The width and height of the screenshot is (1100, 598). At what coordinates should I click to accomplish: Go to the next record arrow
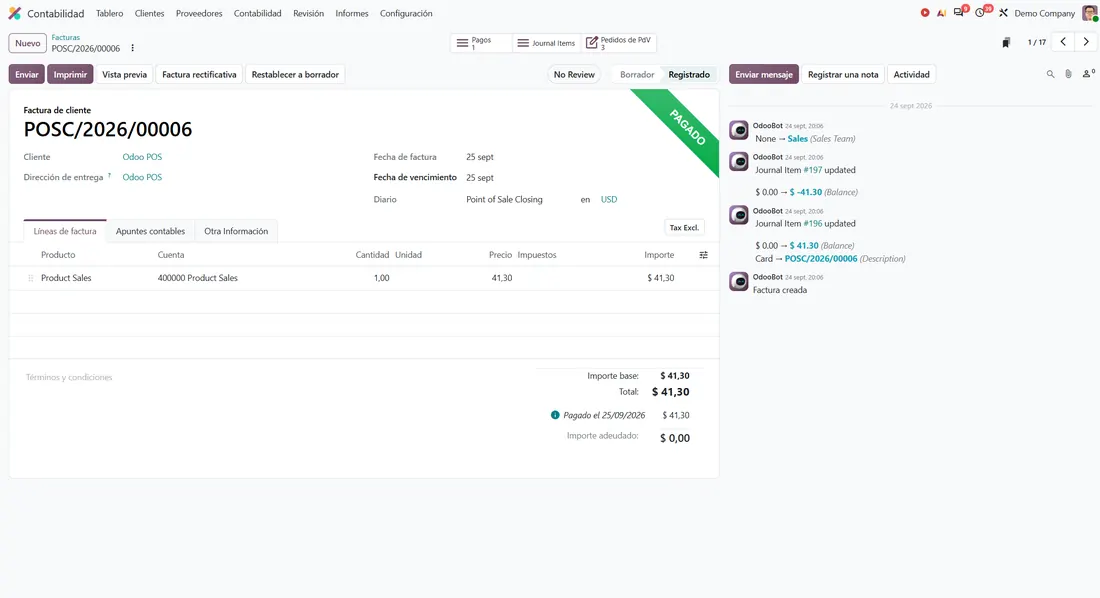pyautogui.click(x=1086, y=42)
